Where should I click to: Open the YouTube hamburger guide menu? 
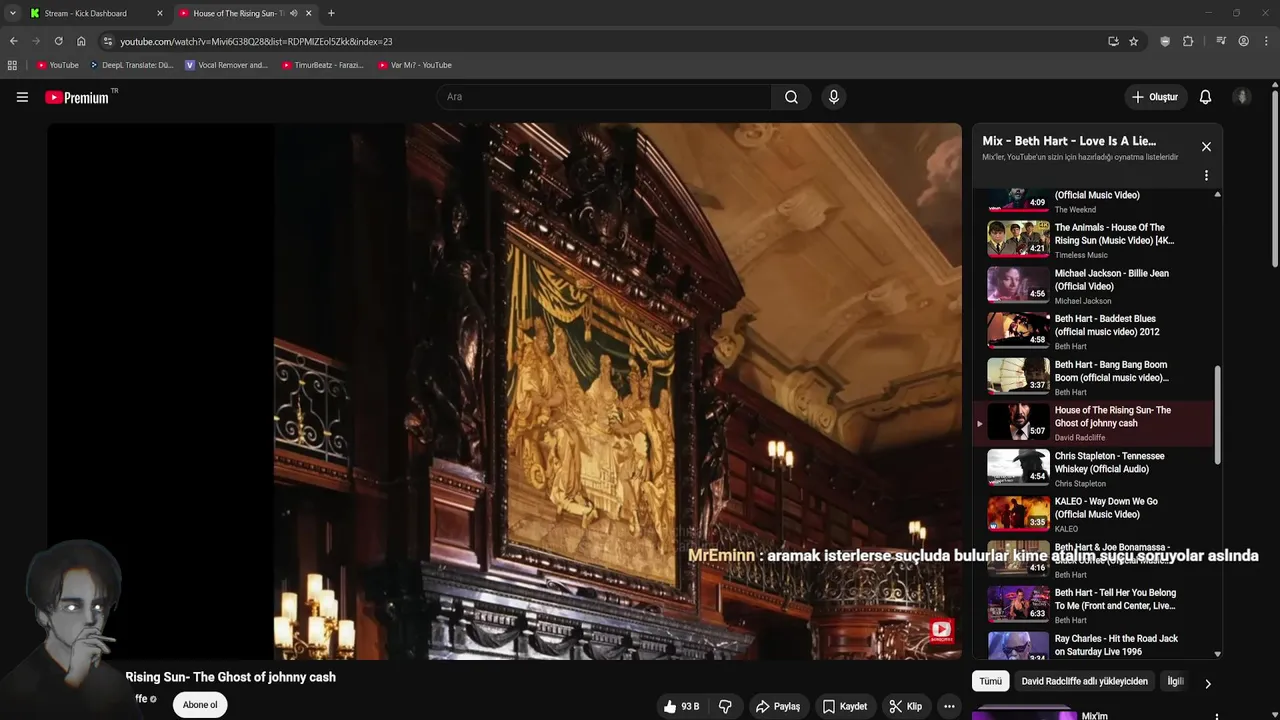point(22,97)
